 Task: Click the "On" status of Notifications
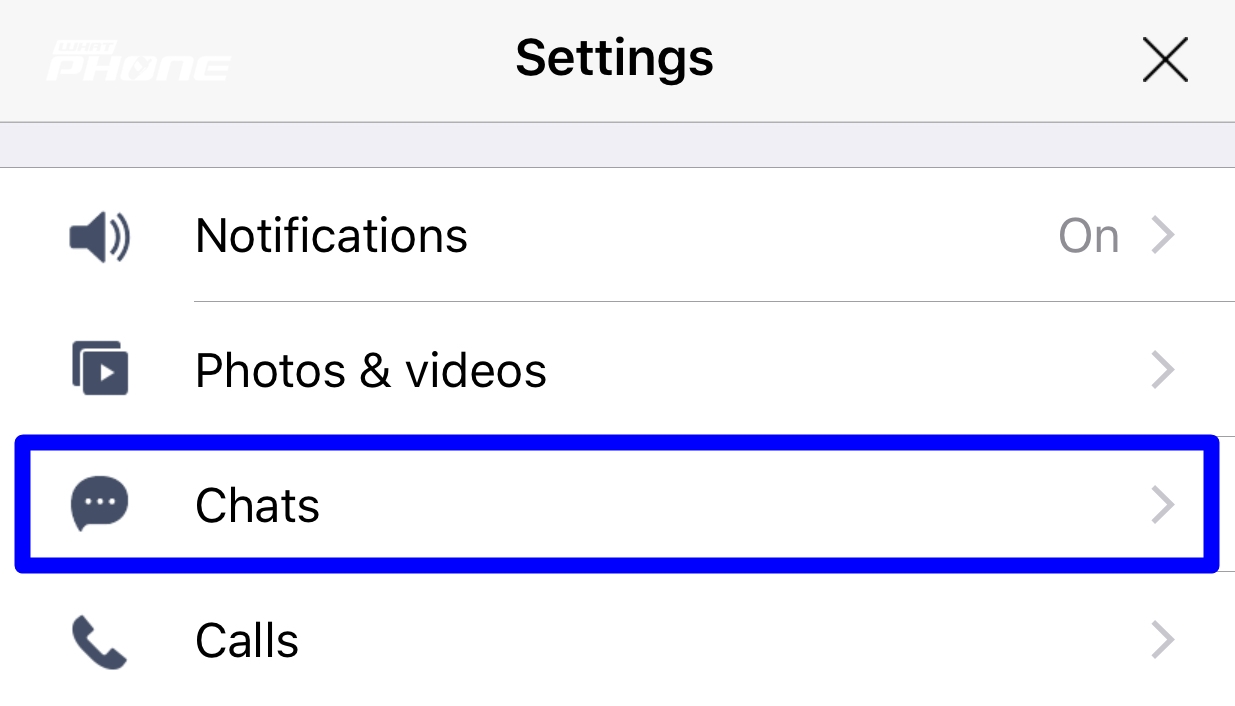tap(1088, 237)
